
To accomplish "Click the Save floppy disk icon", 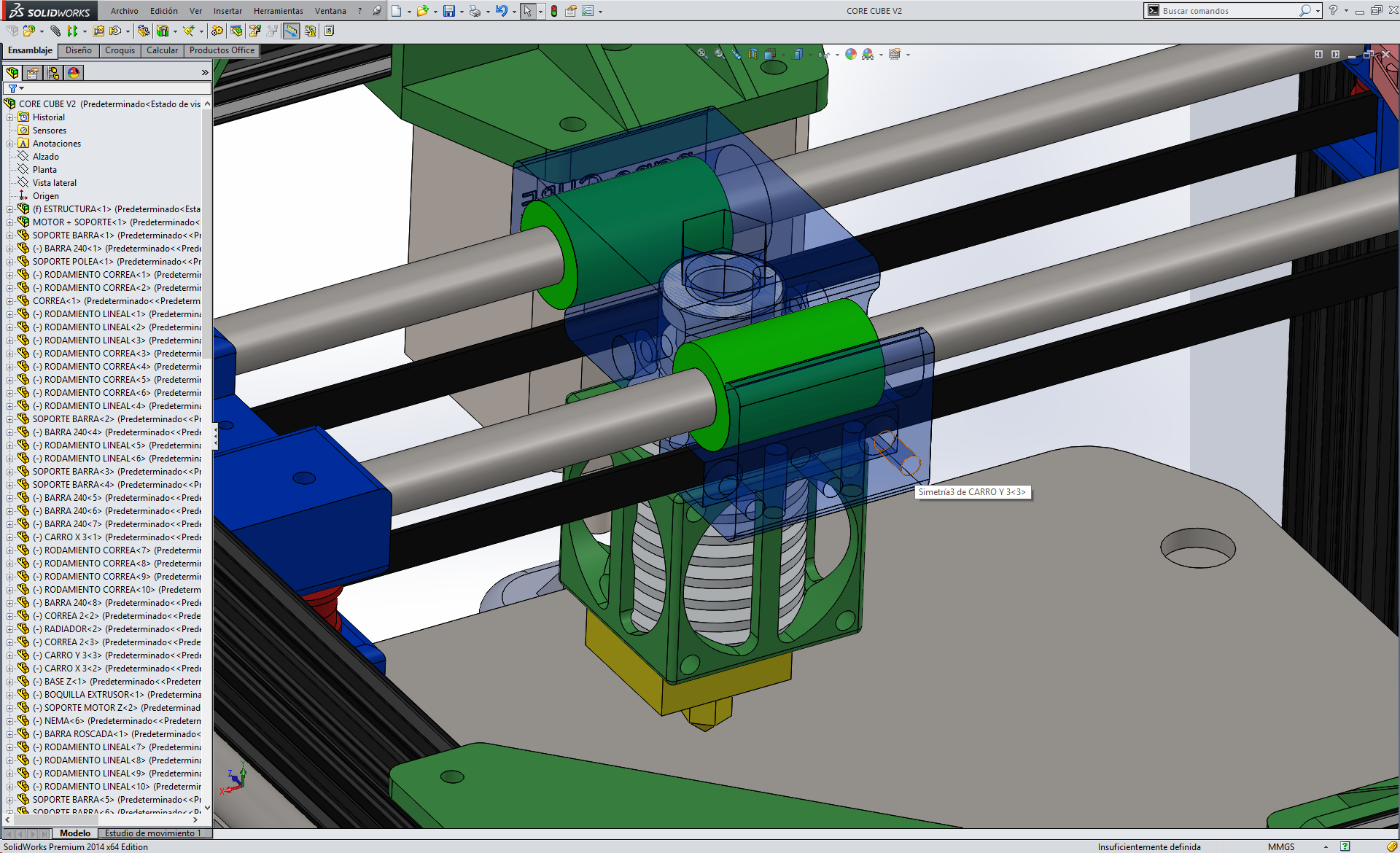I will click(x=449, y=11).
